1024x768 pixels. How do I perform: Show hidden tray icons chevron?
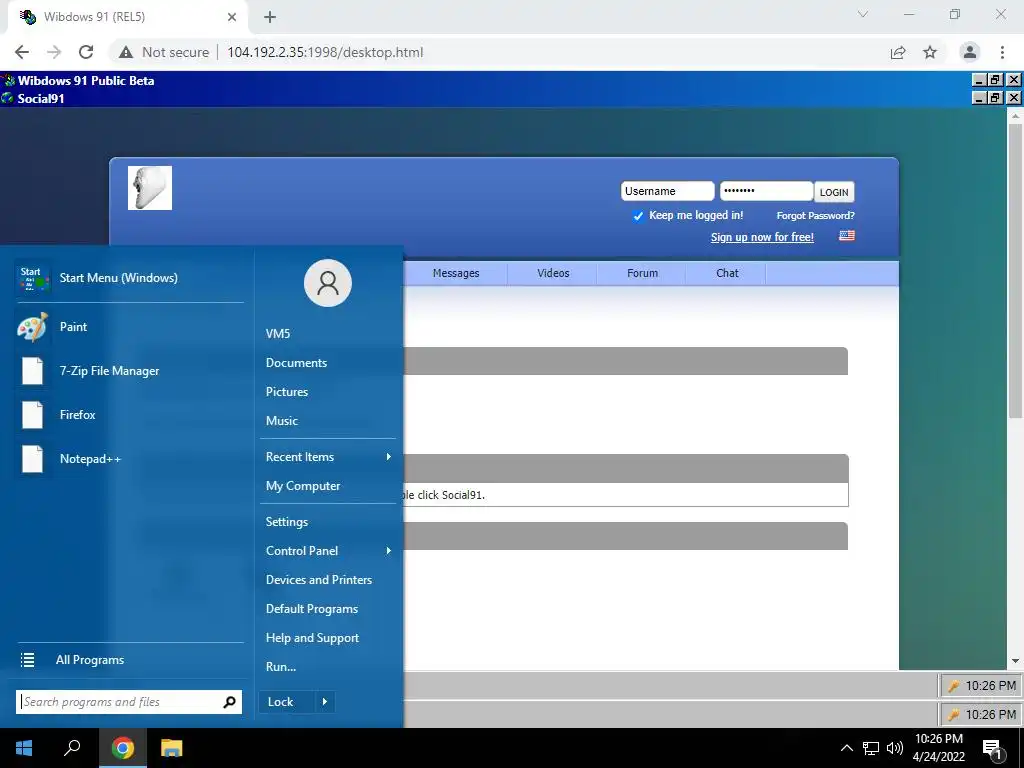846,748
